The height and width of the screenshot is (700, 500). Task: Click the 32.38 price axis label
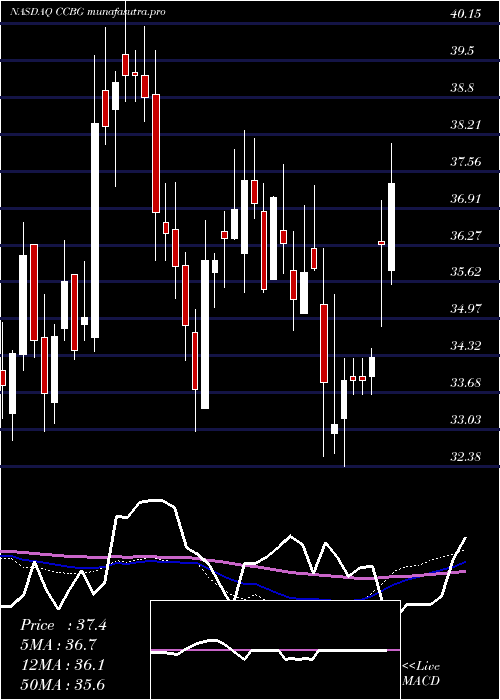coord(465,457)
